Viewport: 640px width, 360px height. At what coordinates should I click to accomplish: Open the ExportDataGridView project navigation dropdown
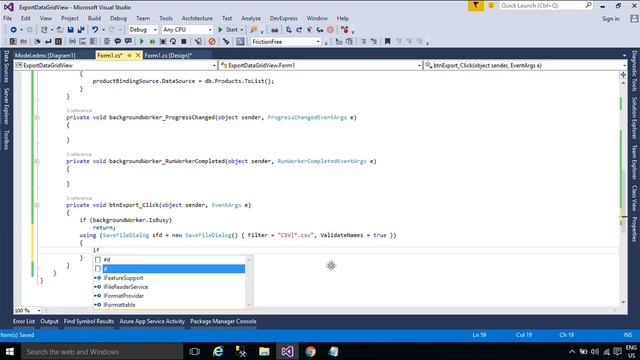click(x=116, y=65)
